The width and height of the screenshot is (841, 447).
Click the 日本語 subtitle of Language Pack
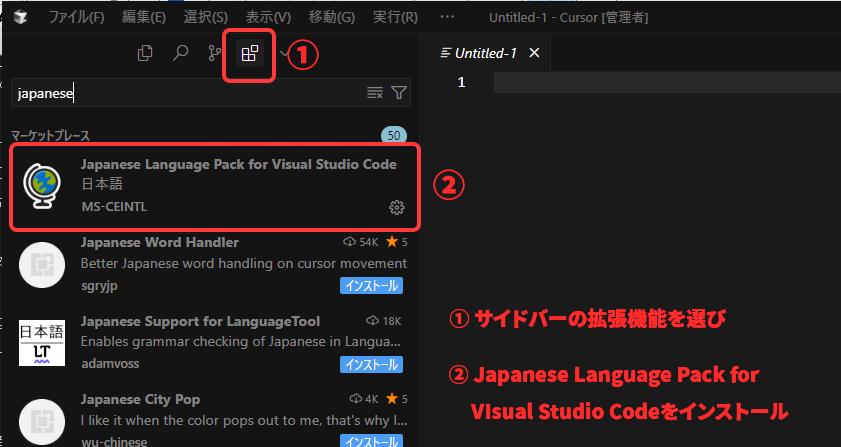point(102,184)
